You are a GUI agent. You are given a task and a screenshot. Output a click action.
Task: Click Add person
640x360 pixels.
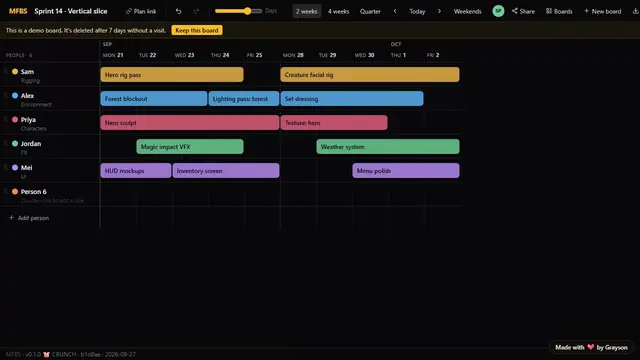tap(29, 218)
